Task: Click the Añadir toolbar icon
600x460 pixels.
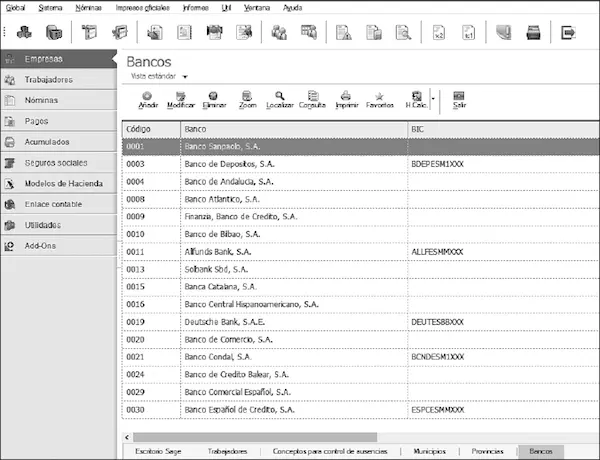Action: pos(148,98)
